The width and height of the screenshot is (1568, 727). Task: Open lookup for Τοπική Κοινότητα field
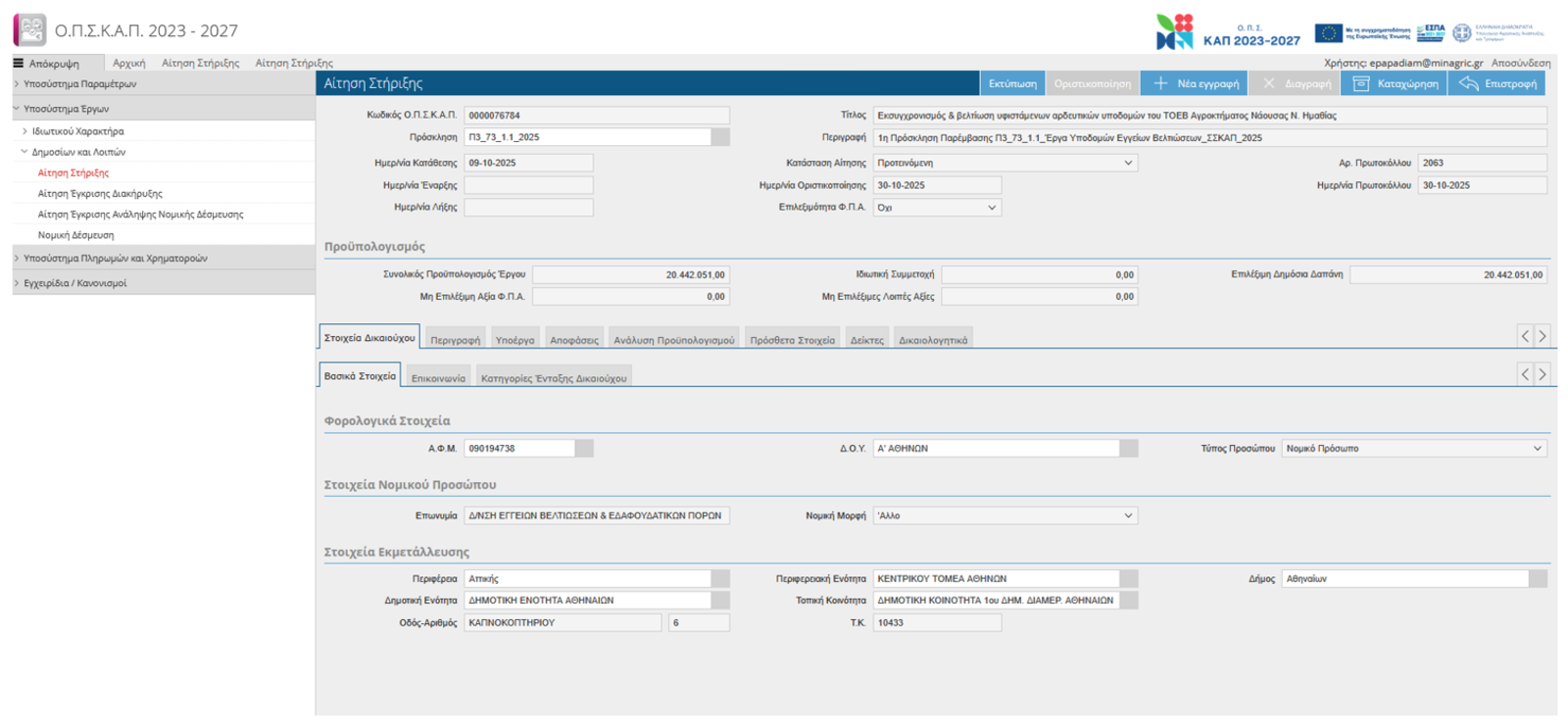[x=1129, y=600]
